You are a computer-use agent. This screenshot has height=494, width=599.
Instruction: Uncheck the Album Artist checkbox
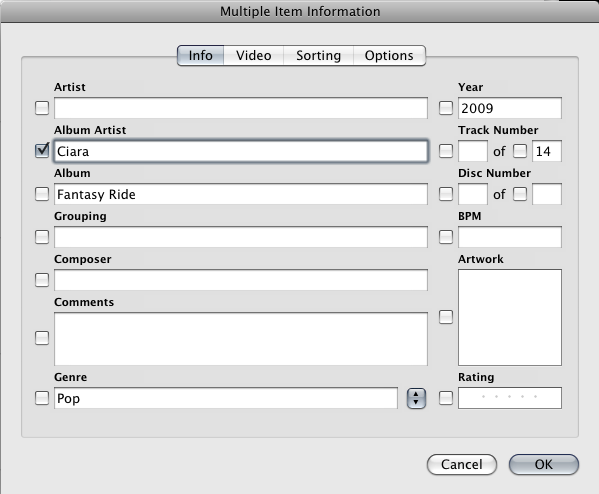pos(42,150)
